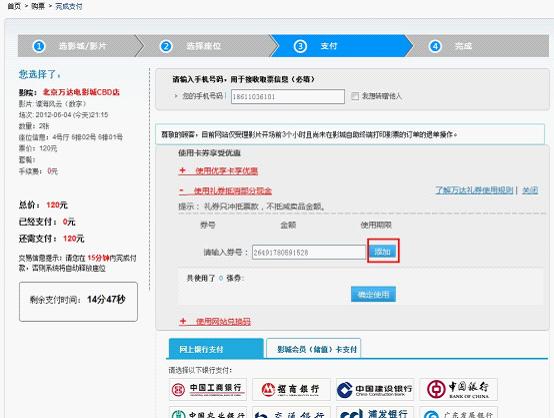The width and height of the screenshot is (554, 418).
Task: Click the step 2 seat selection icon
Action: point(166,46)
